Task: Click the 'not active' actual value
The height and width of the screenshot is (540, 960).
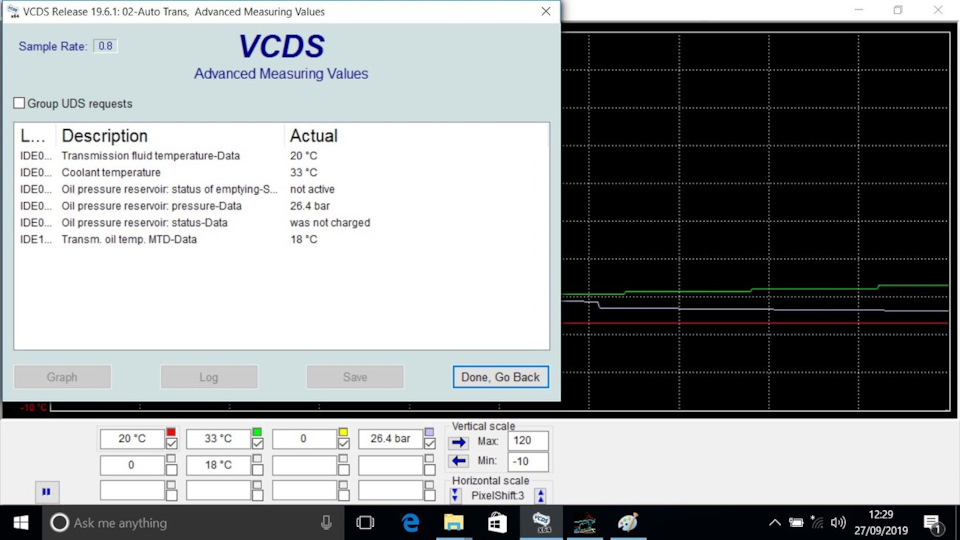Action: [x=312, y=189]
